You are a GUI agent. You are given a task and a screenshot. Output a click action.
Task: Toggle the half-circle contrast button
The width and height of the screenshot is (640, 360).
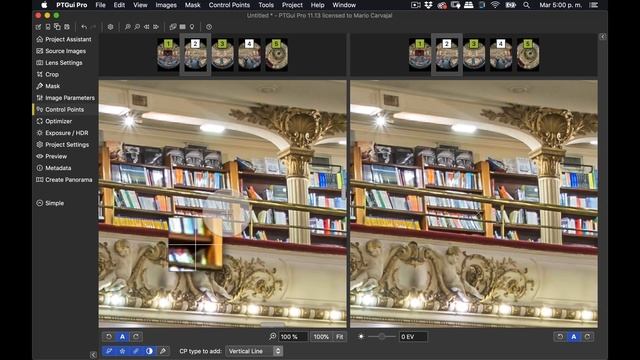(x=149, y=351)
